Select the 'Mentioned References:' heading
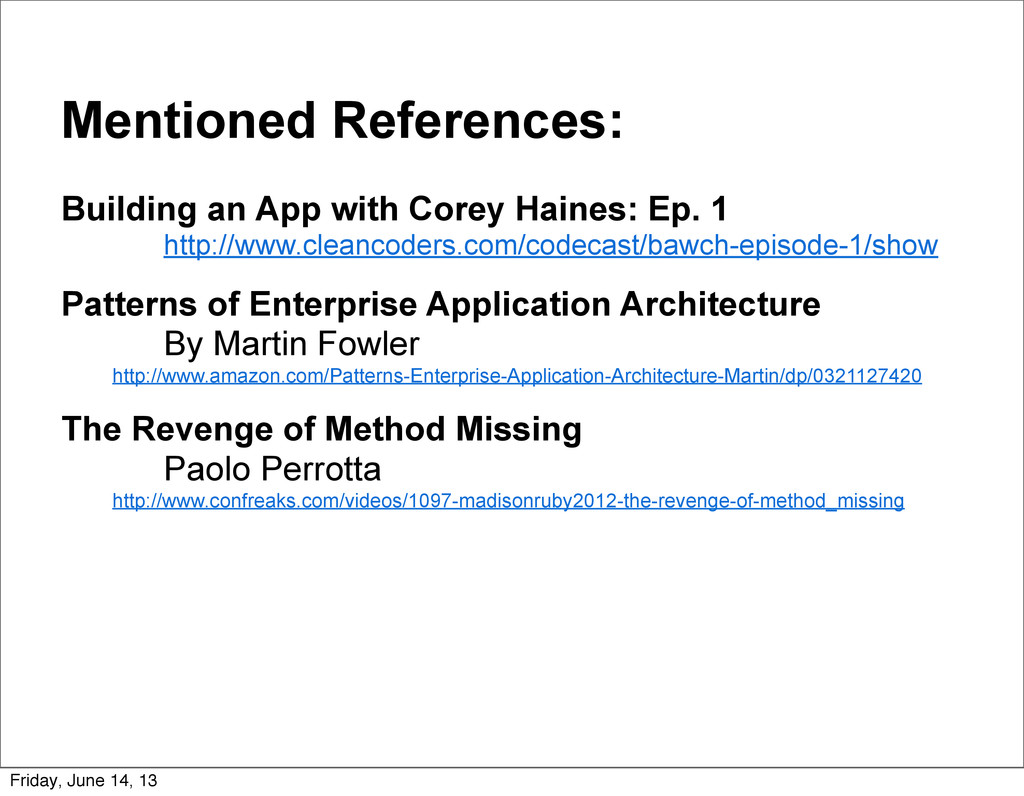The image size is (1024, 796). [x=342, y=120]
